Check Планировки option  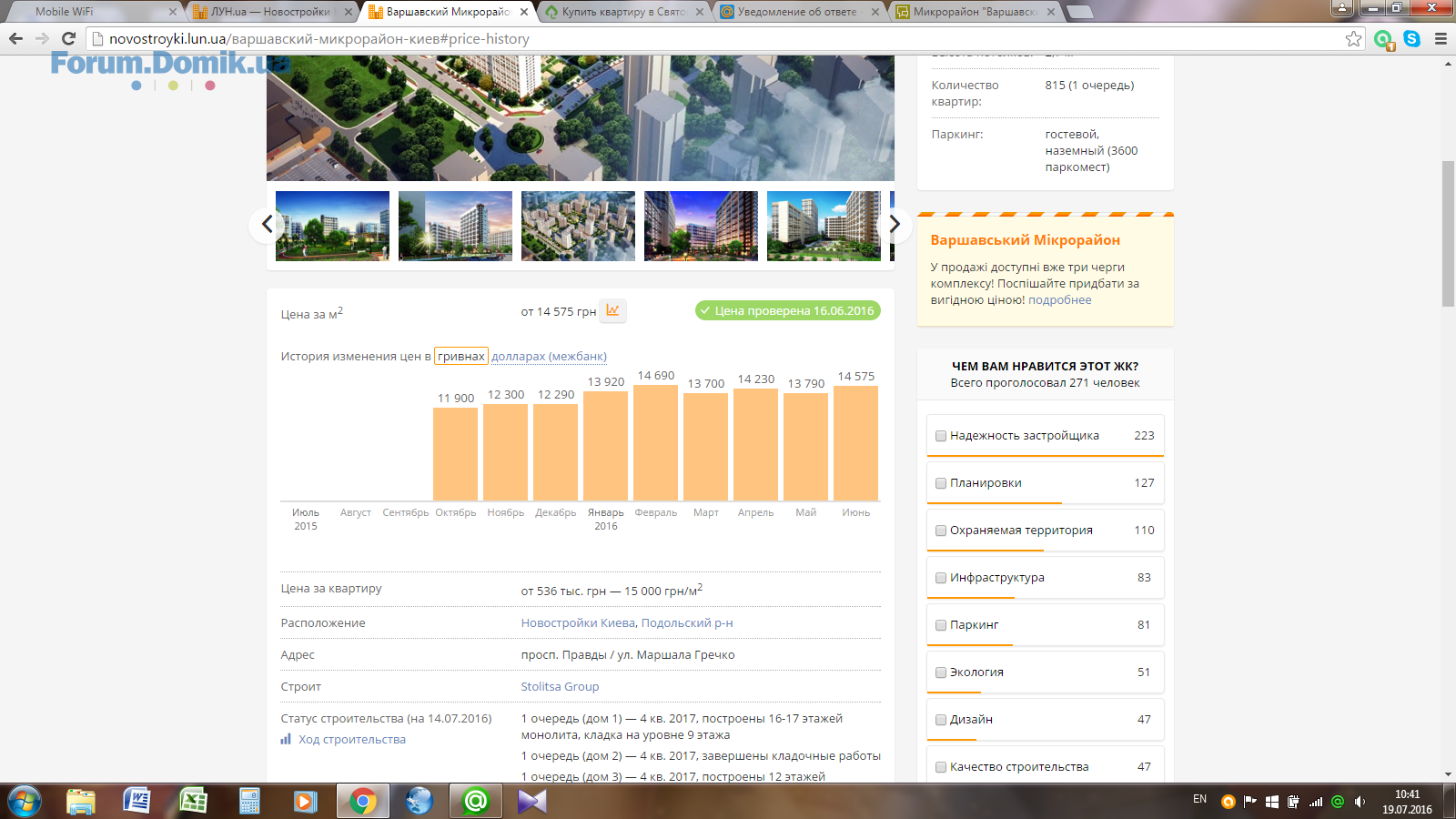pyautogui.click(x=941, y=483)
